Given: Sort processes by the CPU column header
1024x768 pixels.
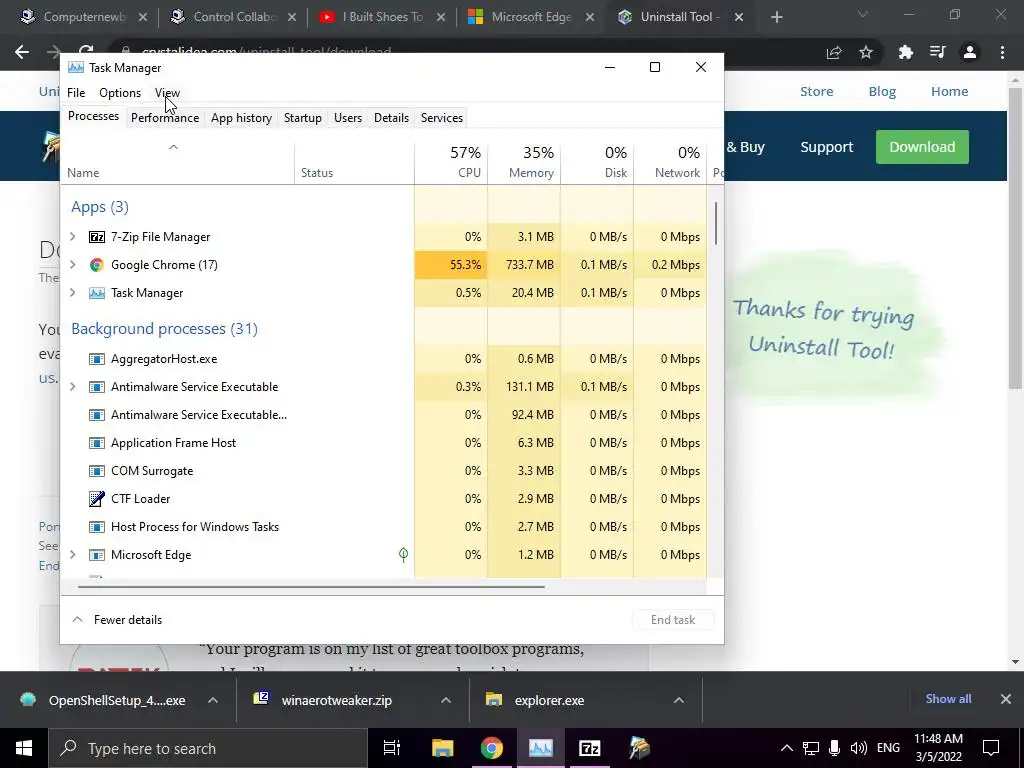Looking at the screenshot, I should tap(451, 162).
